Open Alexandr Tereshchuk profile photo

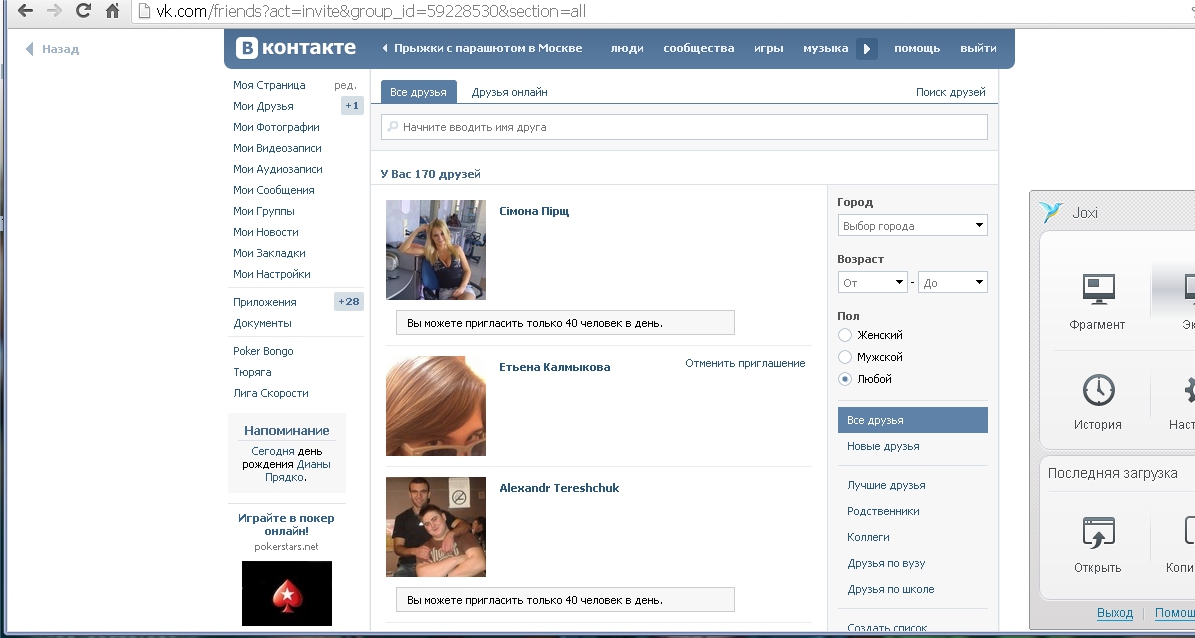[435, 527]
